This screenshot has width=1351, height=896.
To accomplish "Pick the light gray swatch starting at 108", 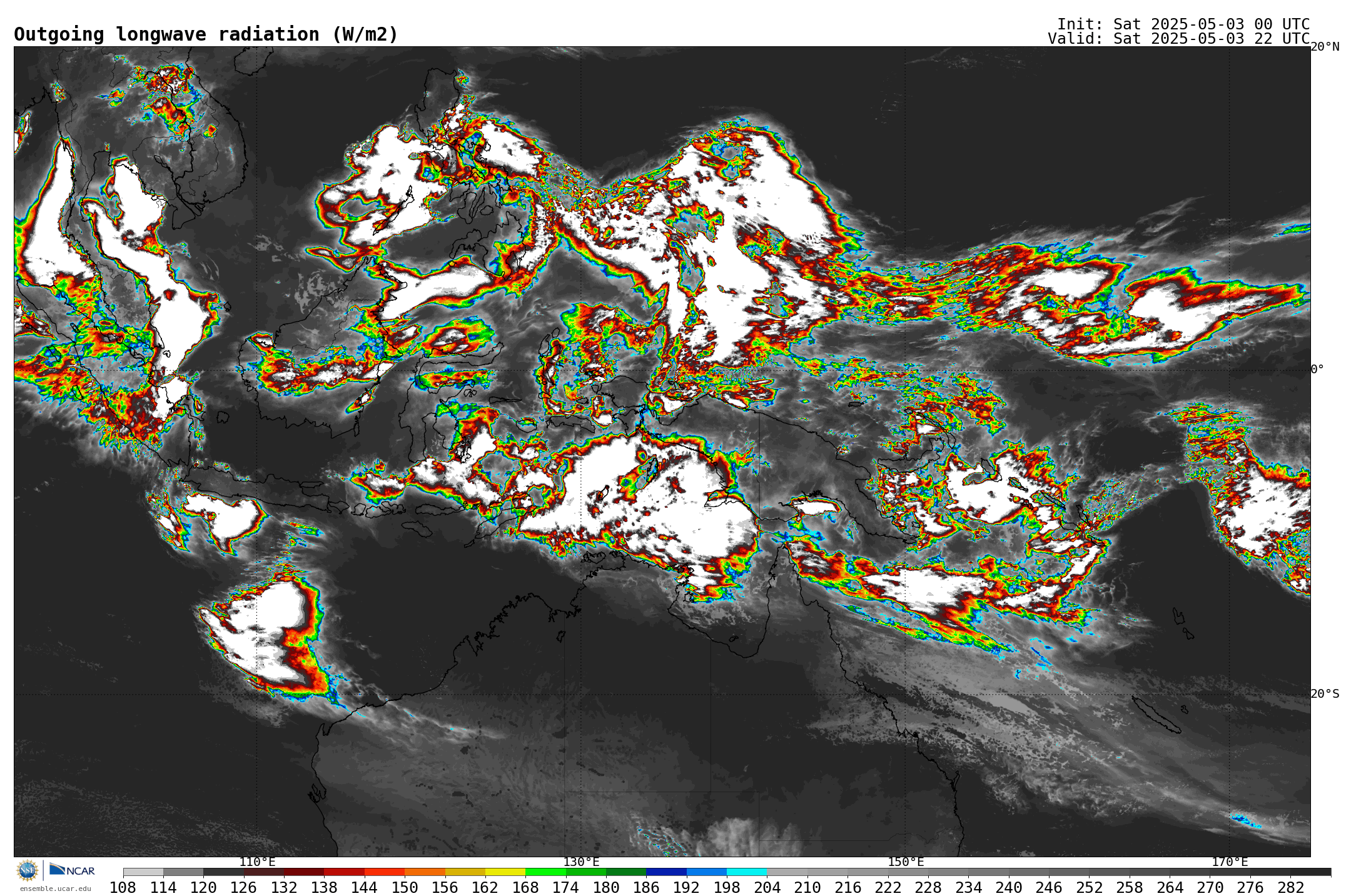I will pos(143,872).
